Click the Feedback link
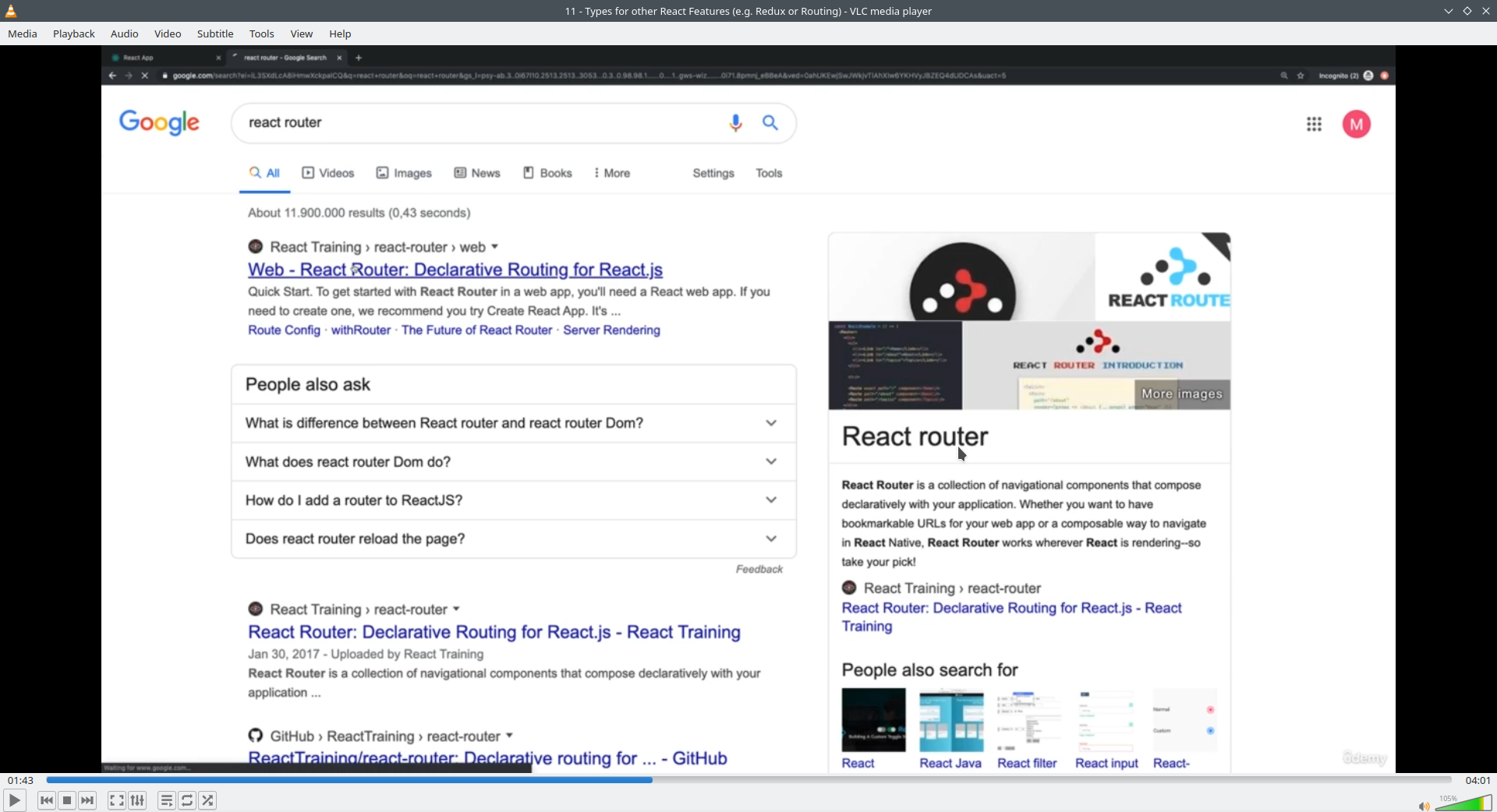Screen dimensions: 1497x812 (x=759, y=570)
